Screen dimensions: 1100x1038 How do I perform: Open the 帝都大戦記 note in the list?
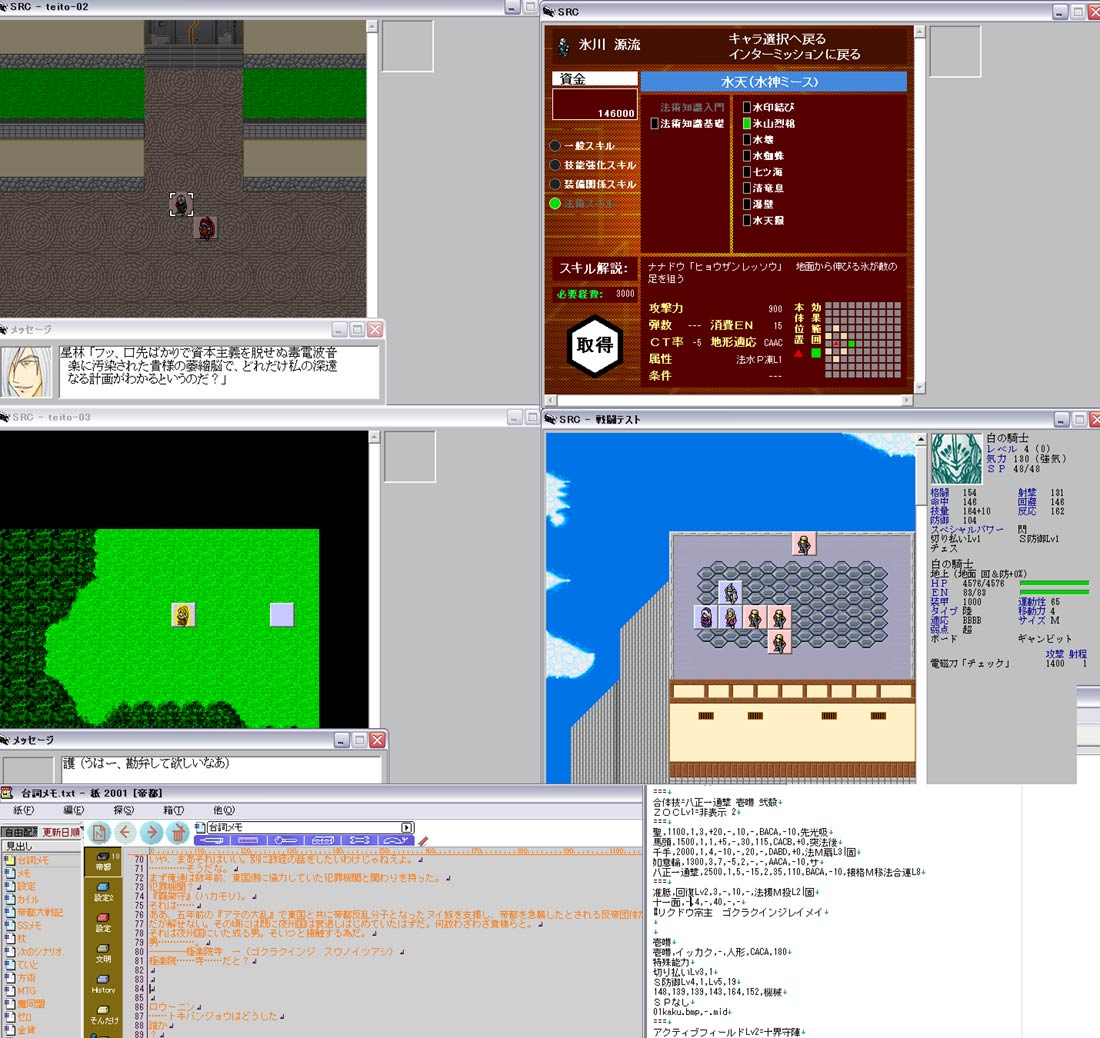pos(42,912)
